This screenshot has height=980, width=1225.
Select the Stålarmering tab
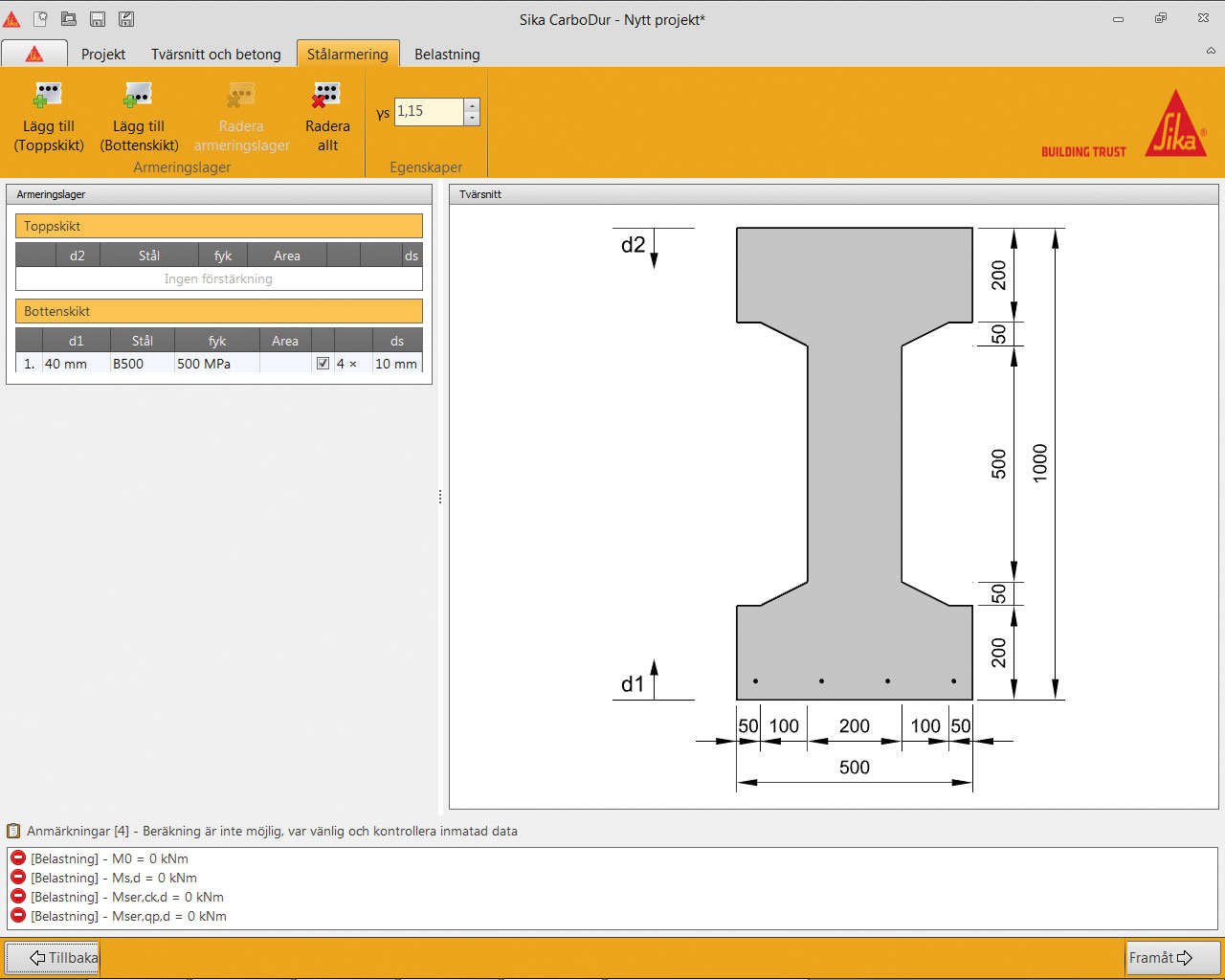coord(347,55)
